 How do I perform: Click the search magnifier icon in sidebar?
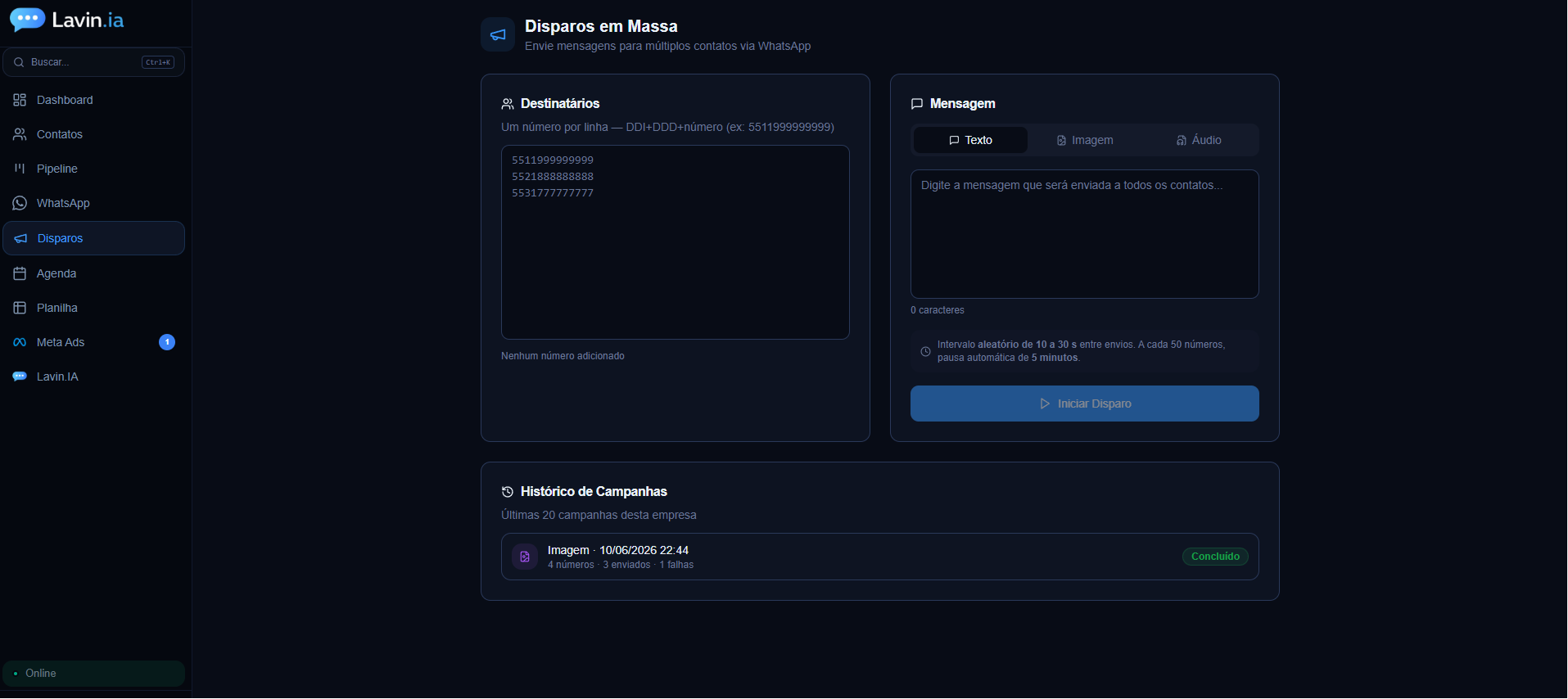[19, 62]
